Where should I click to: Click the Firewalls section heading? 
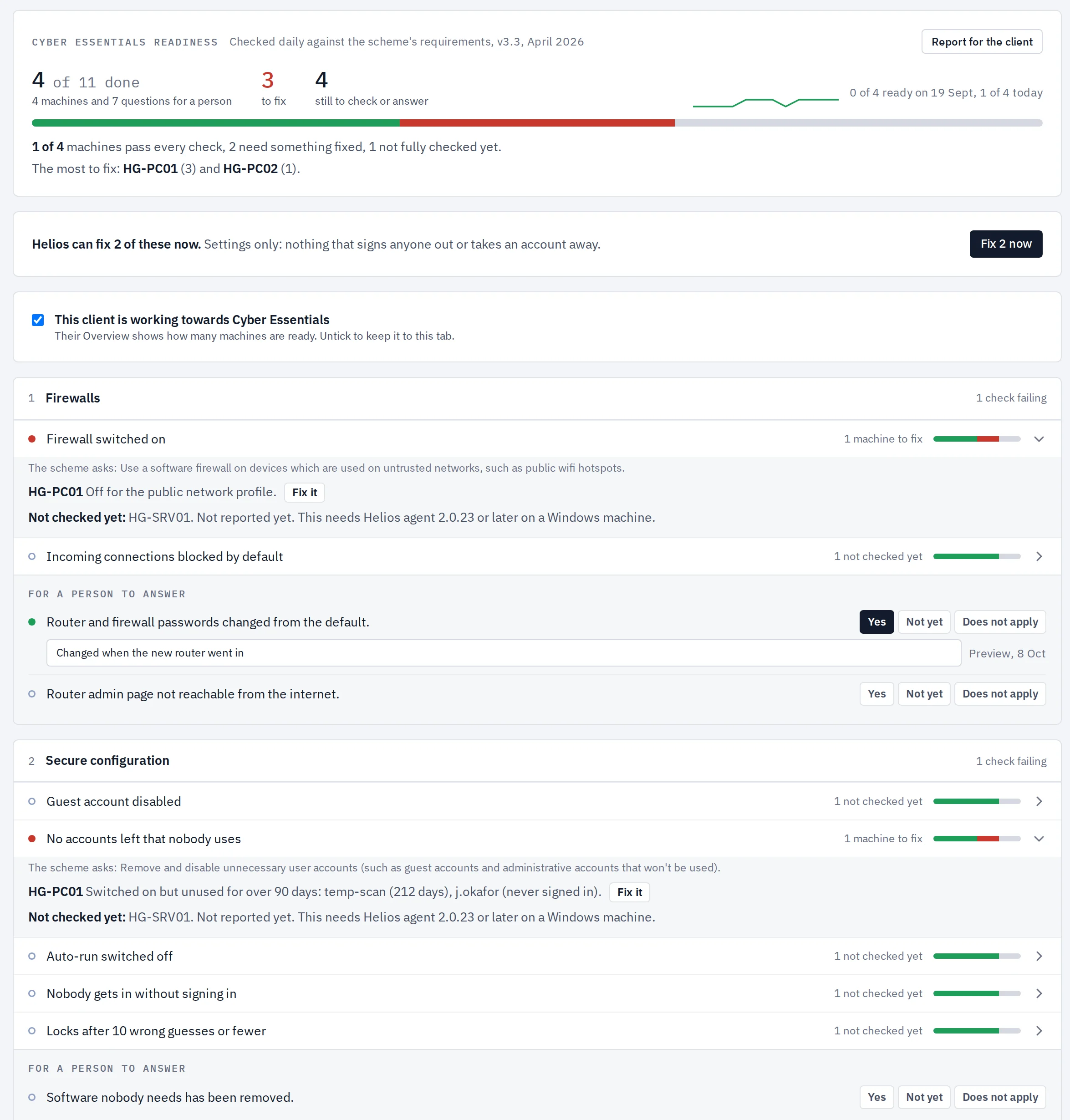72,398
